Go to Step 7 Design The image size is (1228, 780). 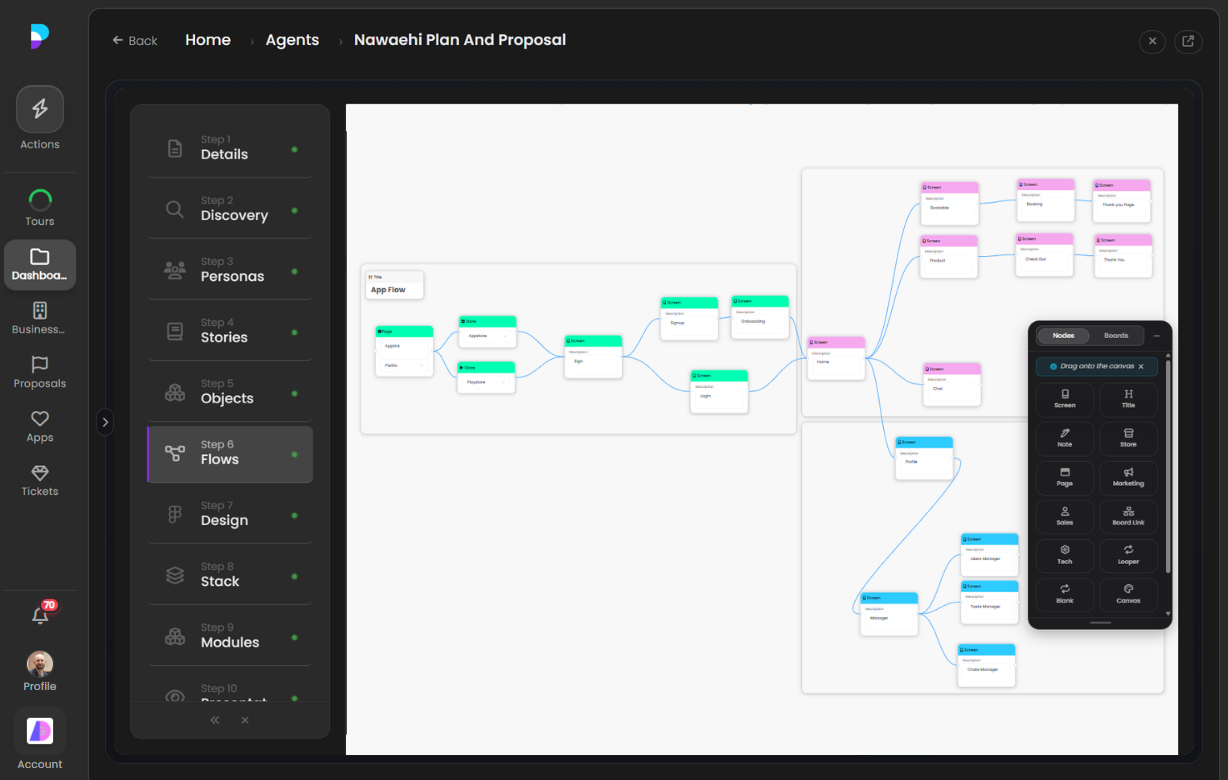pos(230,514)
